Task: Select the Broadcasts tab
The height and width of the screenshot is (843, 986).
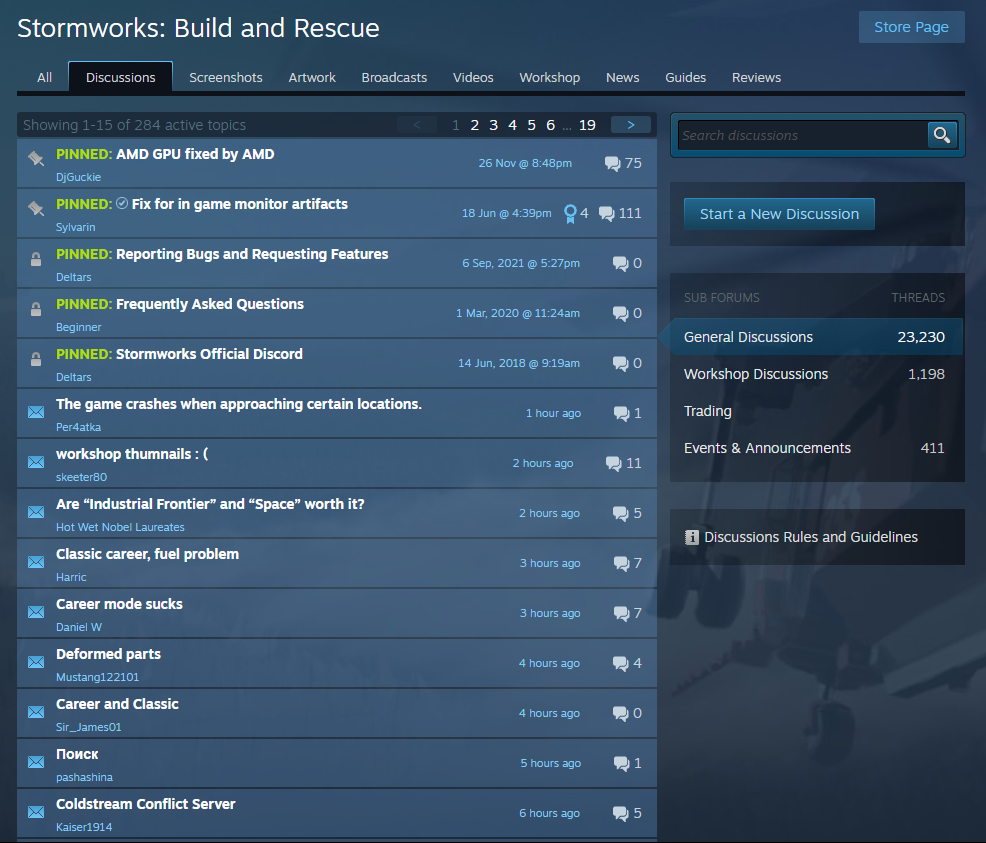Action: [394, 78]
